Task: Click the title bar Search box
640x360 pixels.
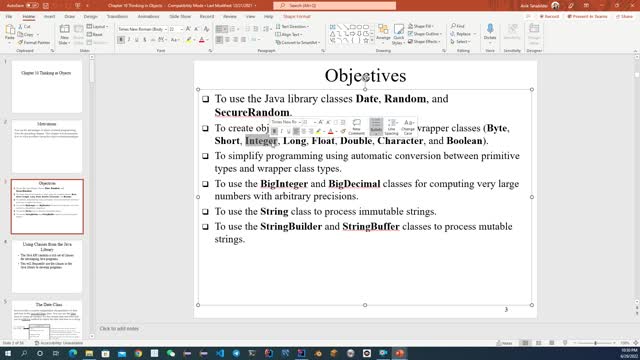Action: 334,6
